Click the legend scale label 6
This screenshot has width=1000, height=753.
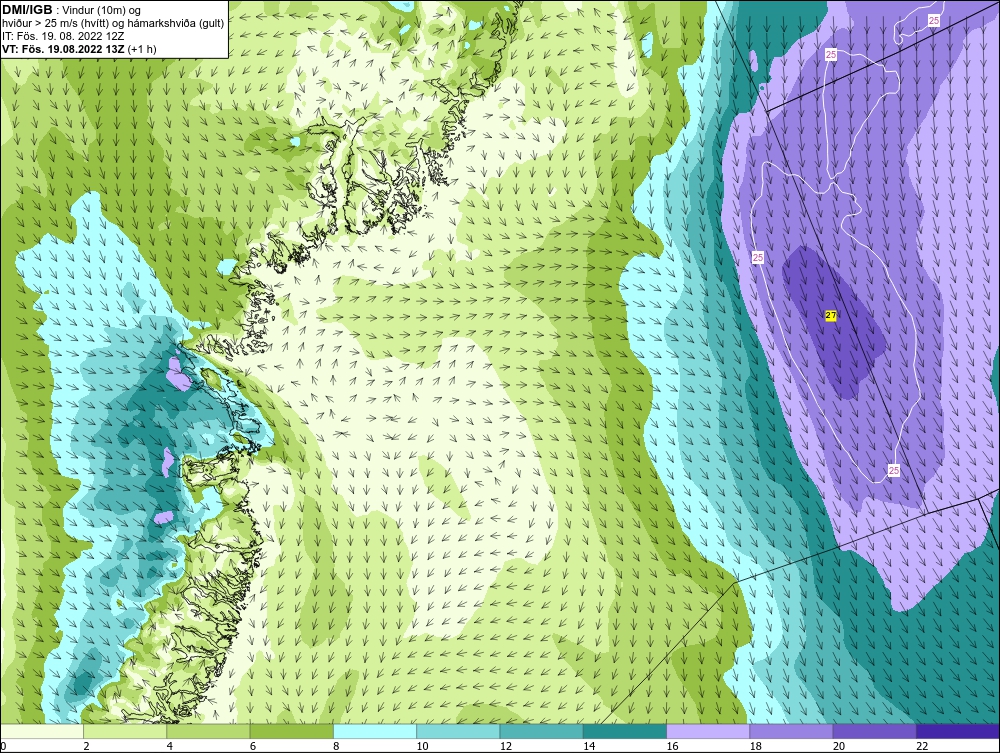253,746
